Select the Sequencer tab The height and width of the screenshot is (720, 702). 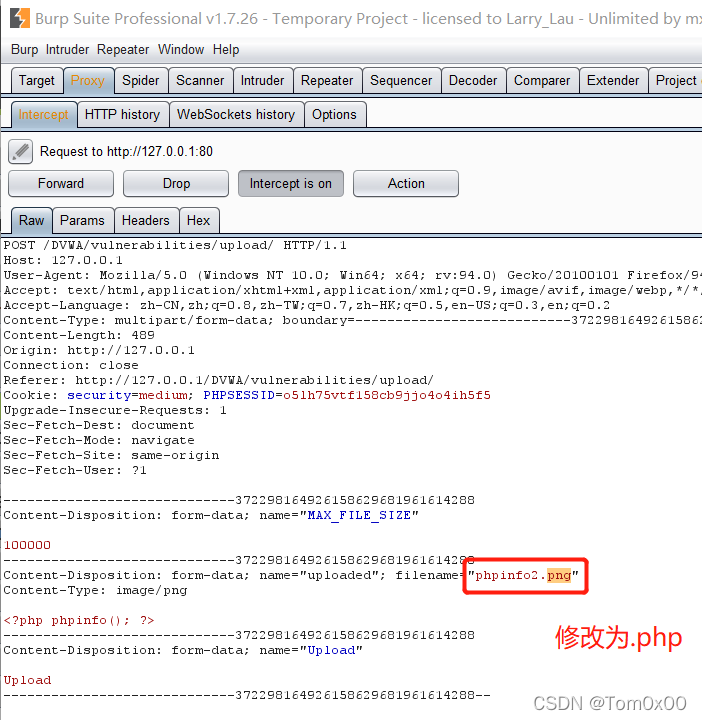401,81
